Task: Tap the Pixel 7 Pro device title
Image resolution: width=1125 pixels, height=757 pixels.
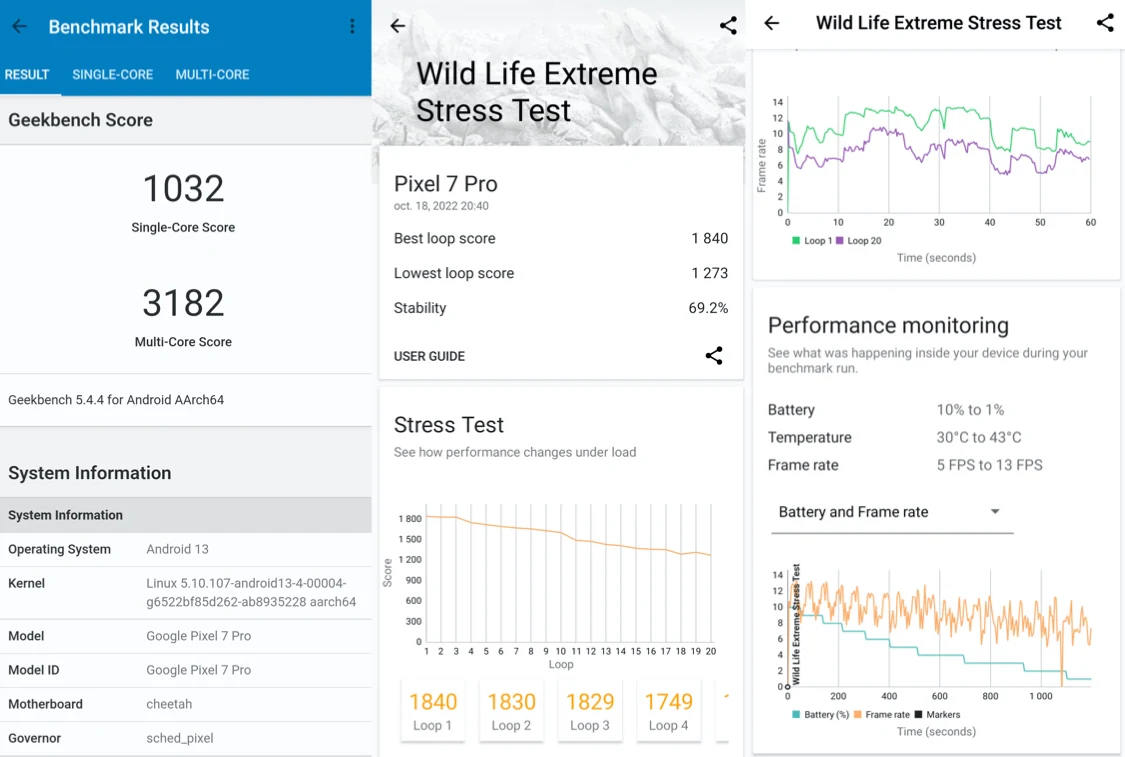Action: click(446, 184)
